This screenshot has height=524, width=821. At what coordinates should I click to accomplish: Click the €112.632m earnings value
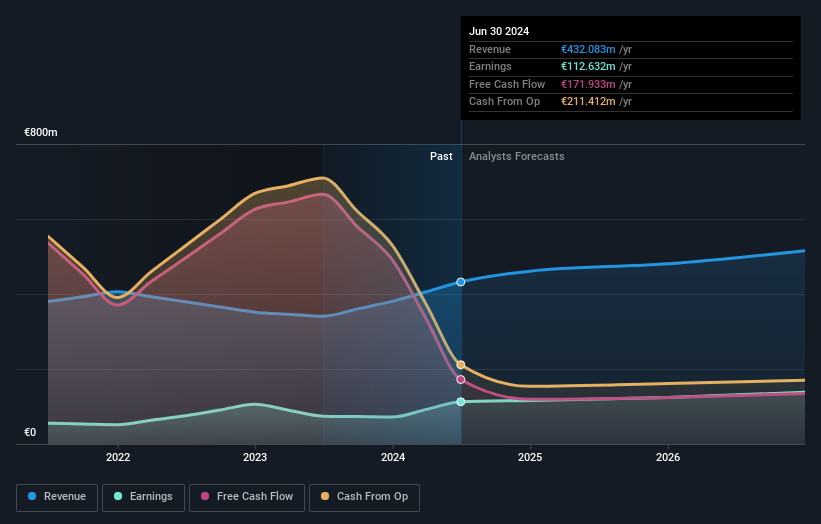[588, 66]
